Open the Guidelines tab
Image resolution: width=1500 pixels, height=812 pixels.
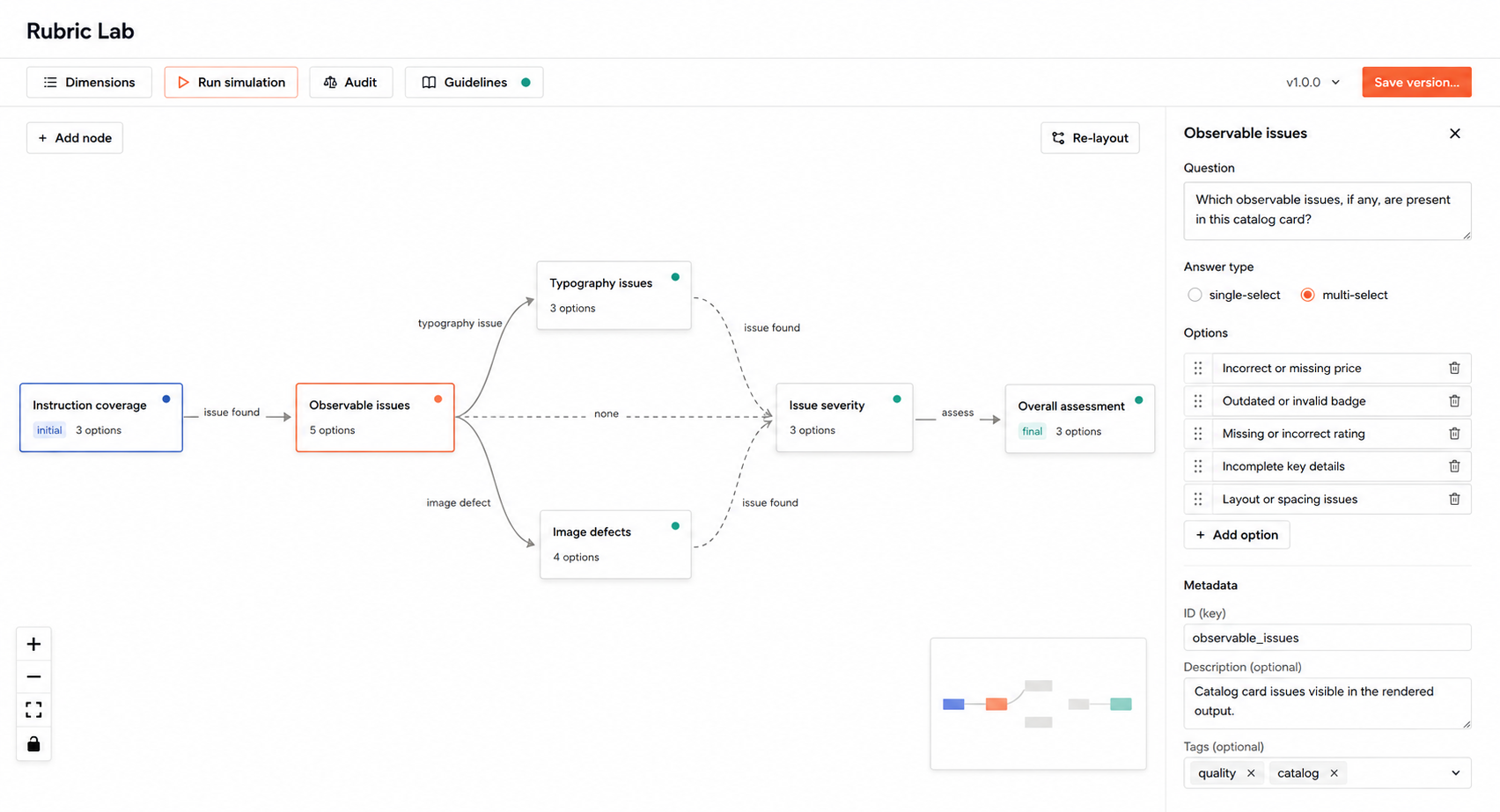click(x=474, y=82)
